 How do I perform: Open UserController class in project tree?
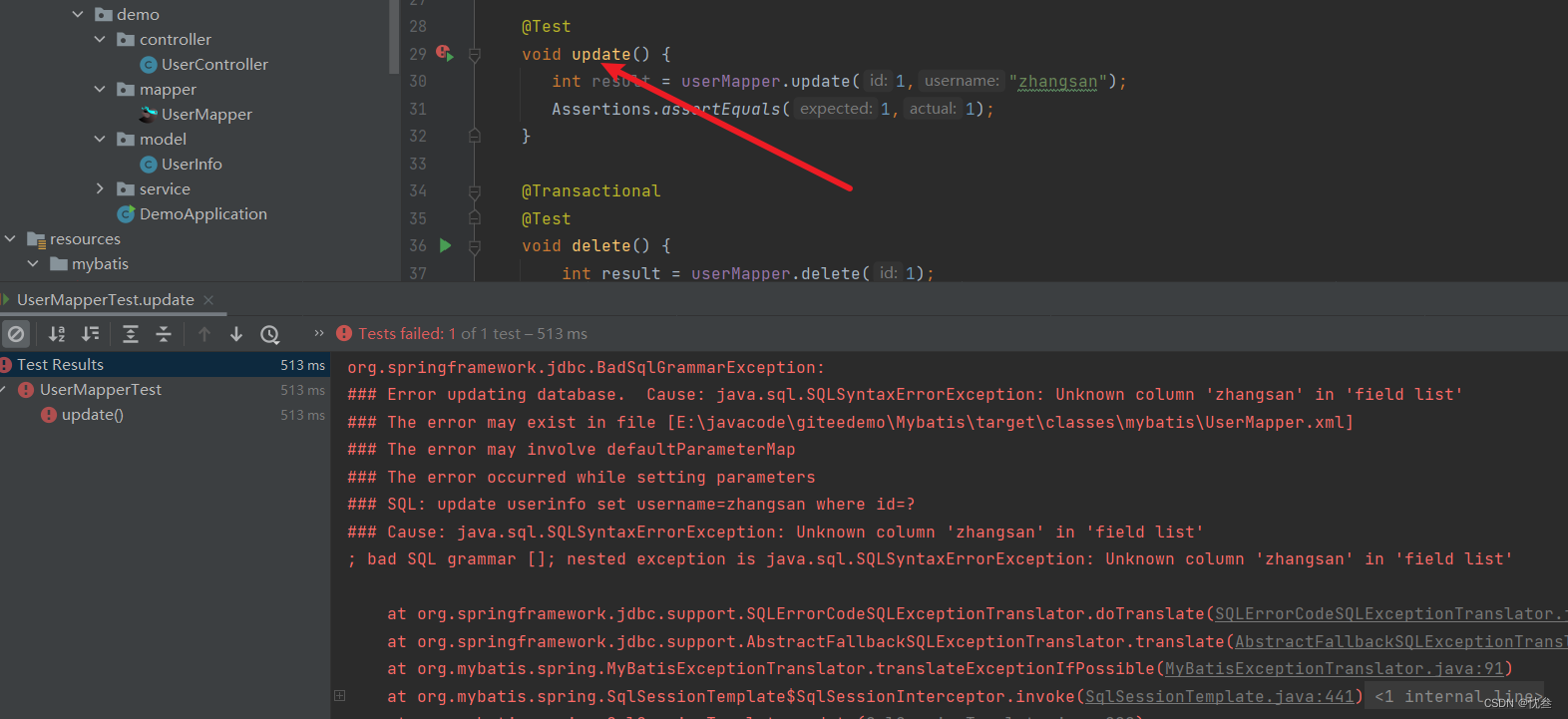214,64
